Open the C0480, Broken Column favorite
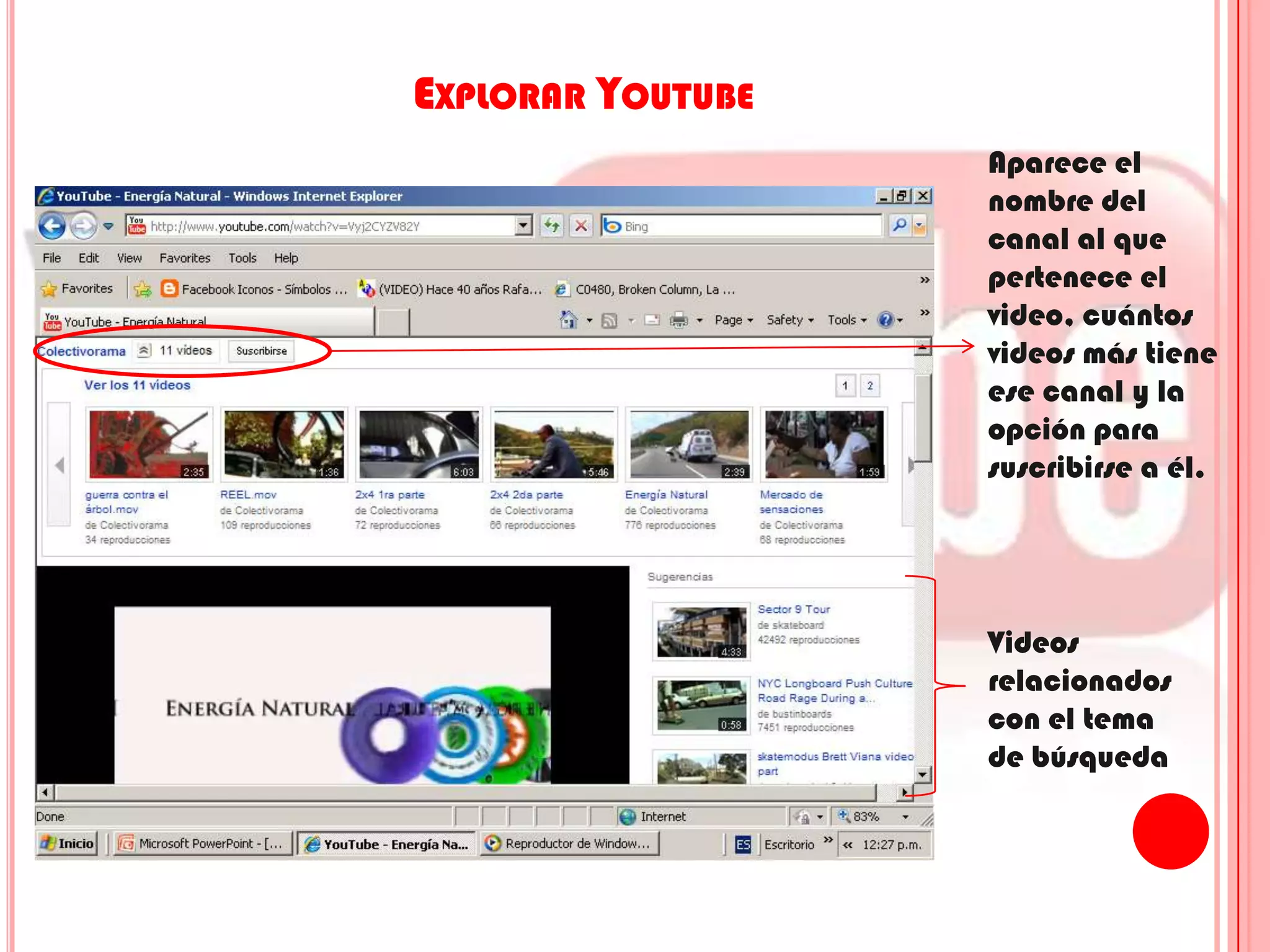1270x952 pixels. click(645, 289)
